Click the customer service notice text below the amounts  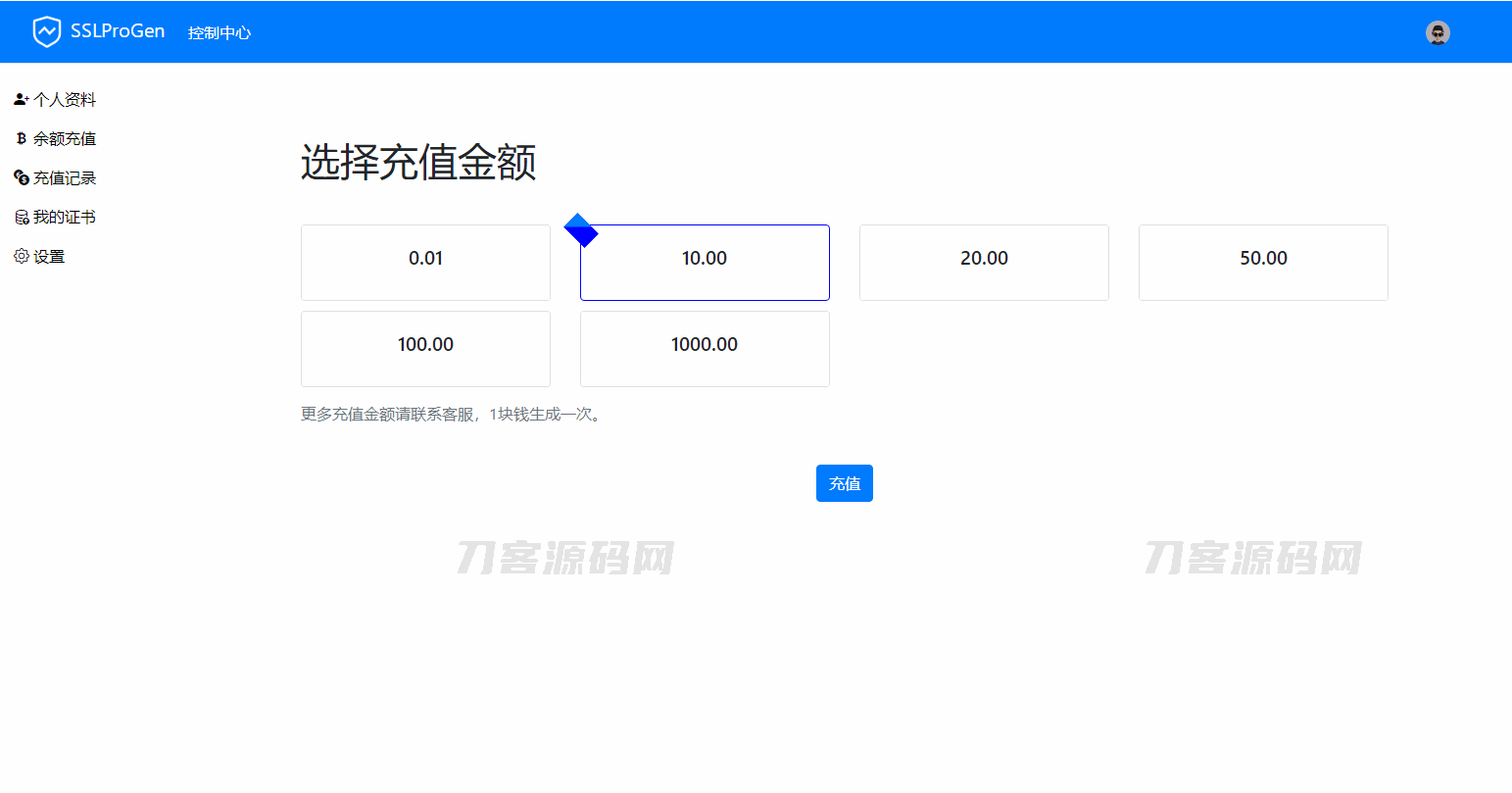[x=450, y=414]
